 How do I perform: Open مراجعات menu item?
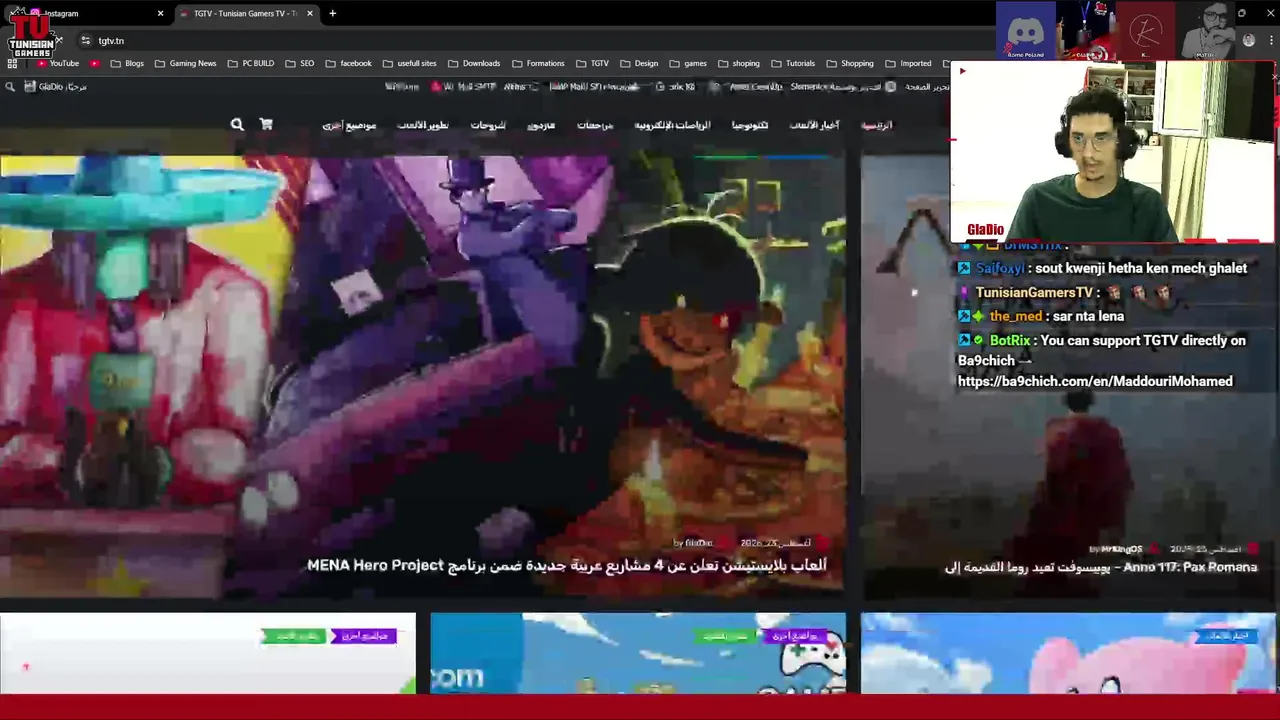595,125
